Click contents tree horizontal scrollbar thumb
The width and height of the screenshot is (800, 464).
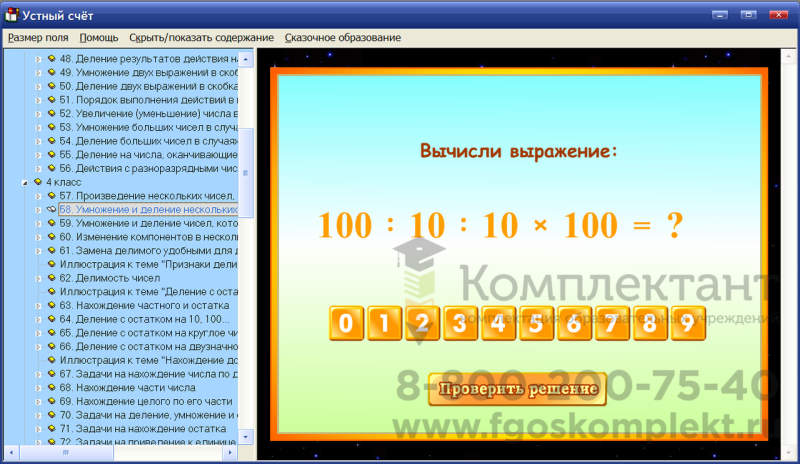[x=66, y=452]
